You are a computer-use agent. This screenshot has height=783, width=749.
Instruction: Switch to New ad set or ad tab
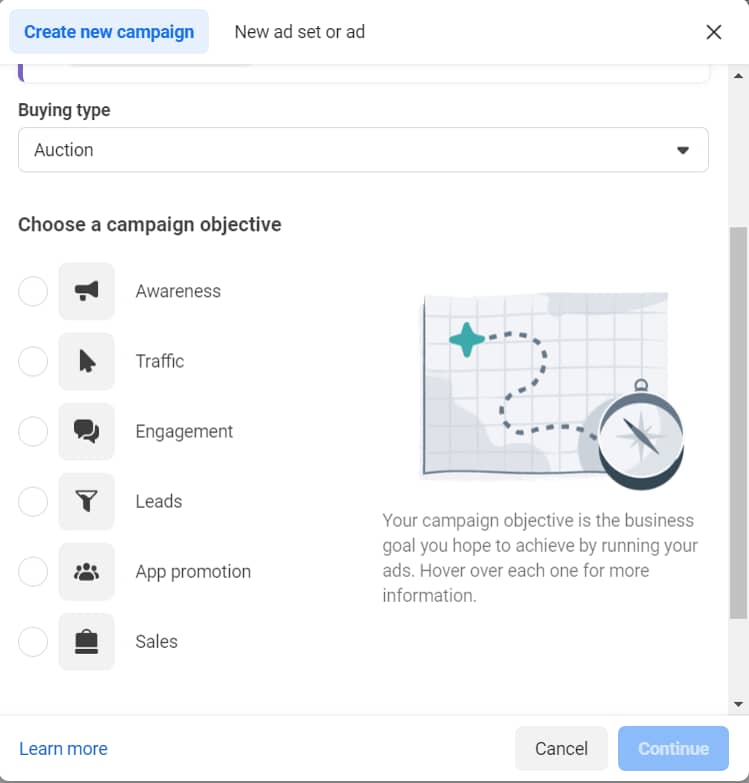(300, 31)
